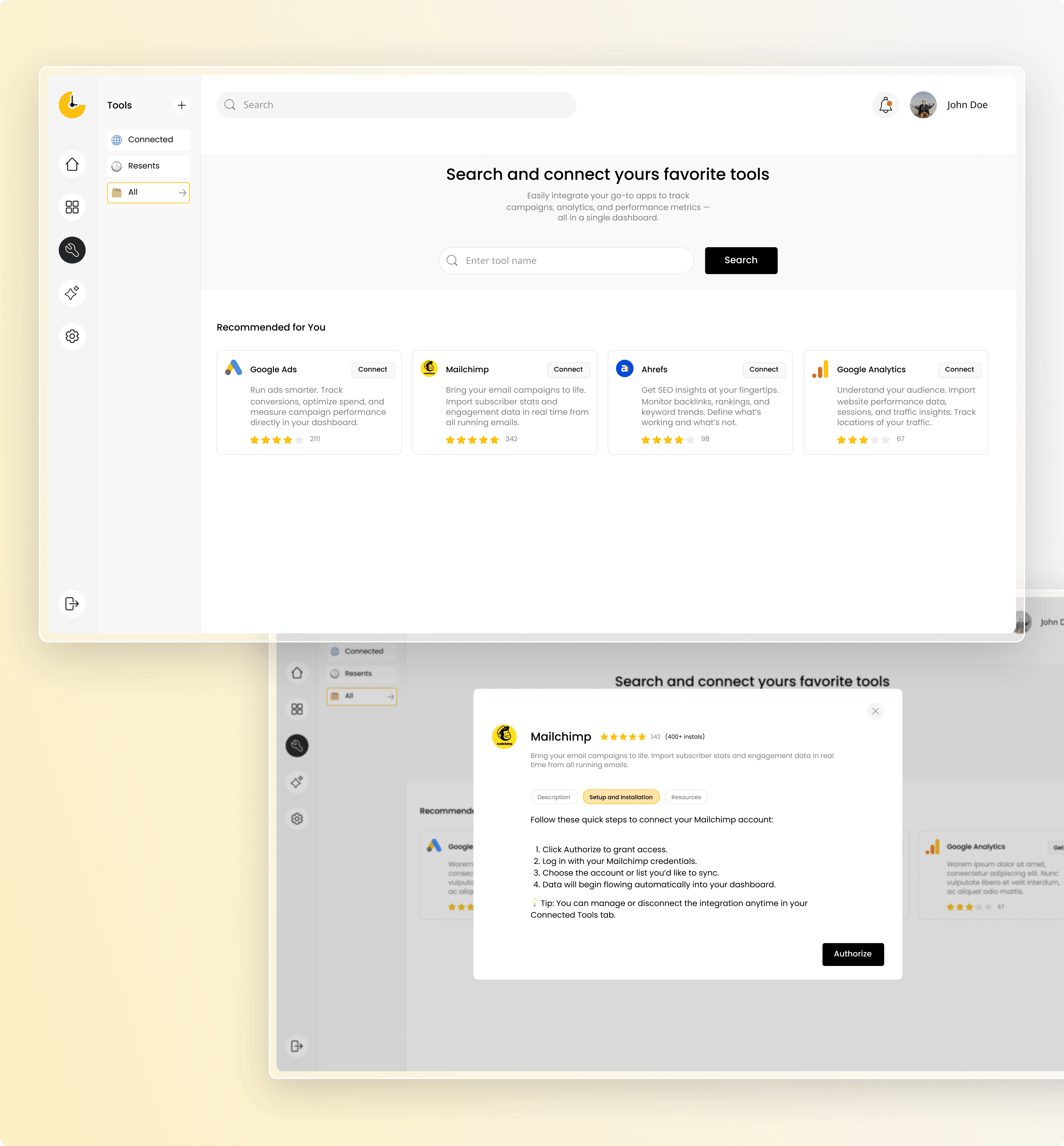The width and height of the screenshot is (1064, 1146).
Task: Connect Mailchimp from recommended card
Action: [568, 370]
